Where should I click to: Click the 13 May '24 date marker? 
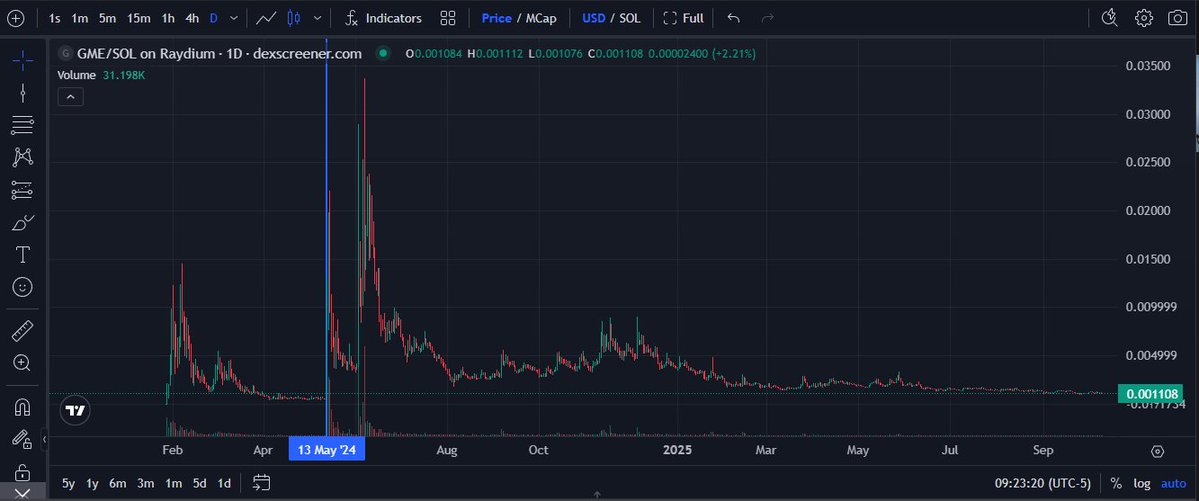point(327,450)
